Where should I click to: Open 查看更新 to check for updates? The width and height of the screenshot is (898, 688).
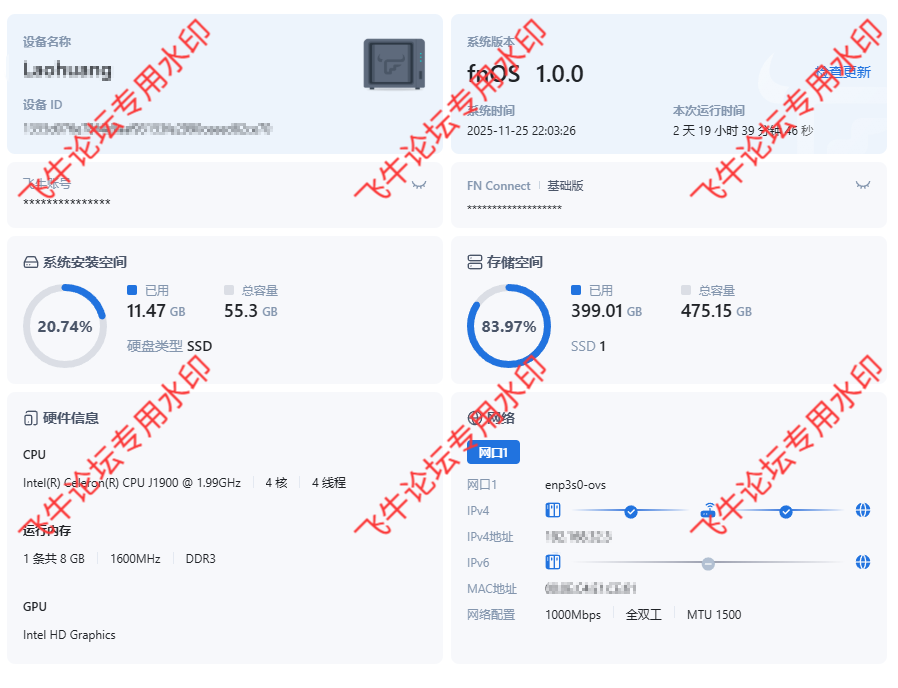click(x=843, y=73)
